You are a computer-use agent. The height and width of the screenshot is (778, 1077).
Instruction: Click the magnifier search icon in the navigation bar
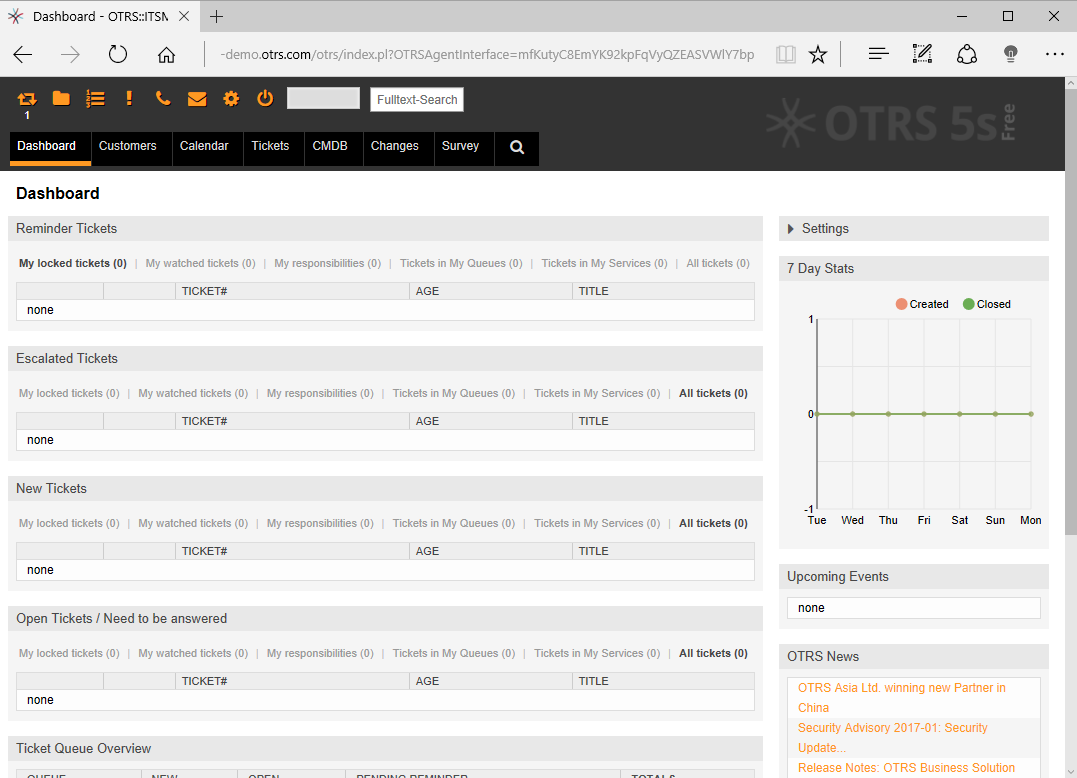tap(517, 147)
